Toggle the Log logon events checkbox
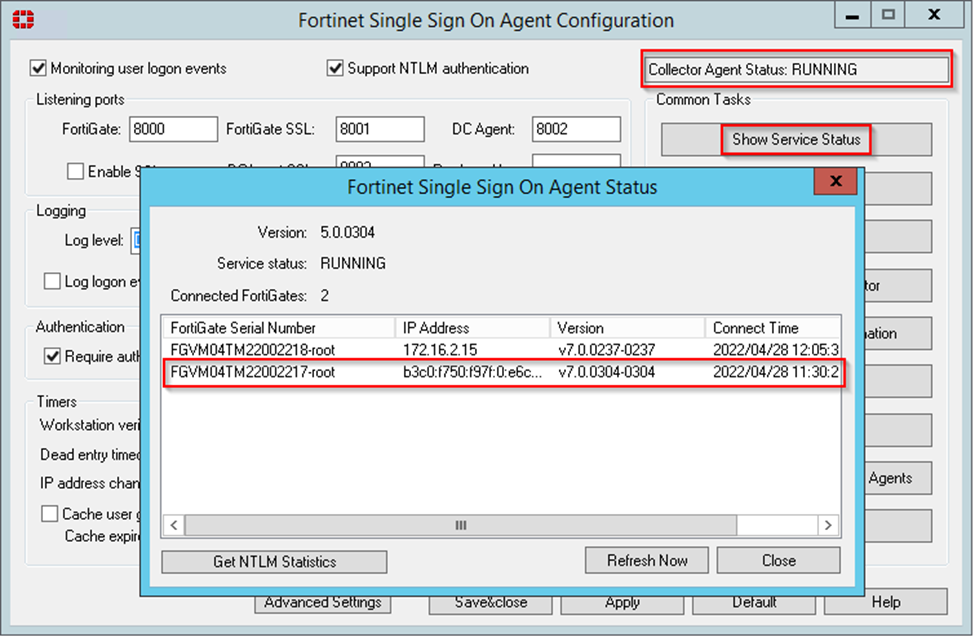The image size is (975, 637). click(52, 281)
